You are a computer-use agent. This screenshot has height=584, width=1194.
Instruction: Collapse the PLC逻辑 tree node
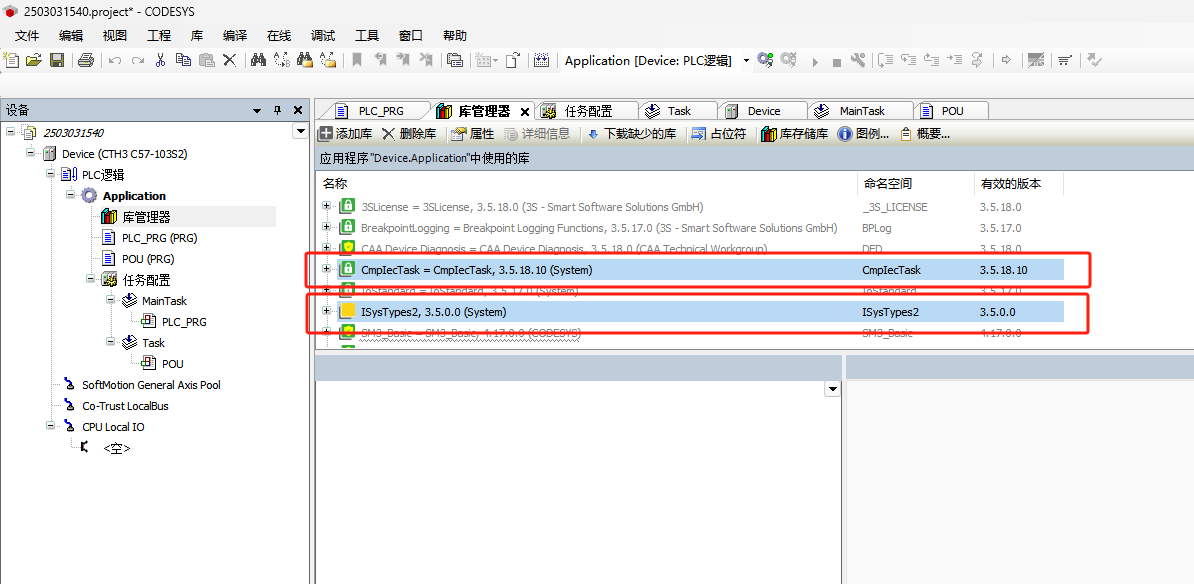tap(50, 174)
